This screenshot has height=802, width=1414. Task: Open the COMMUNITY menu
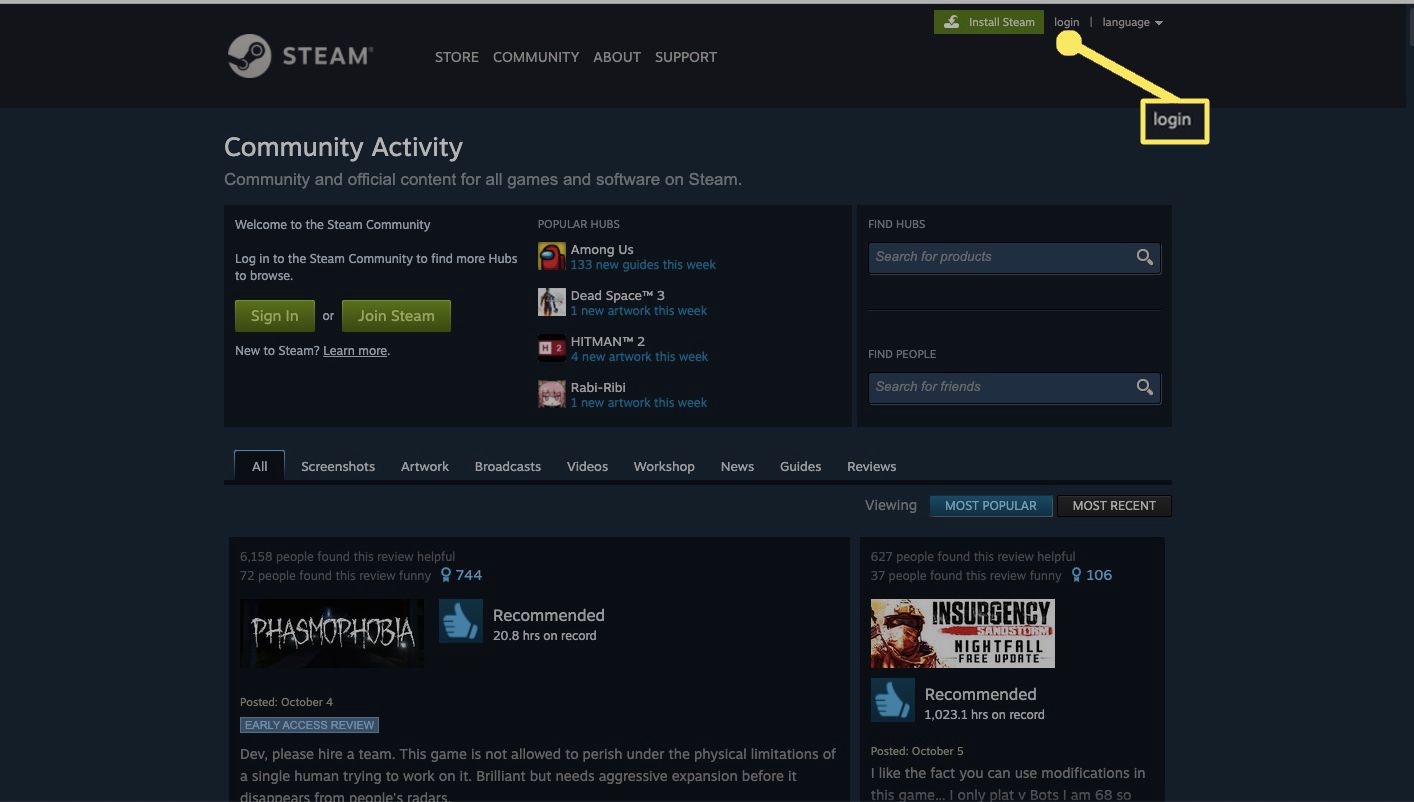pos(536,57)
